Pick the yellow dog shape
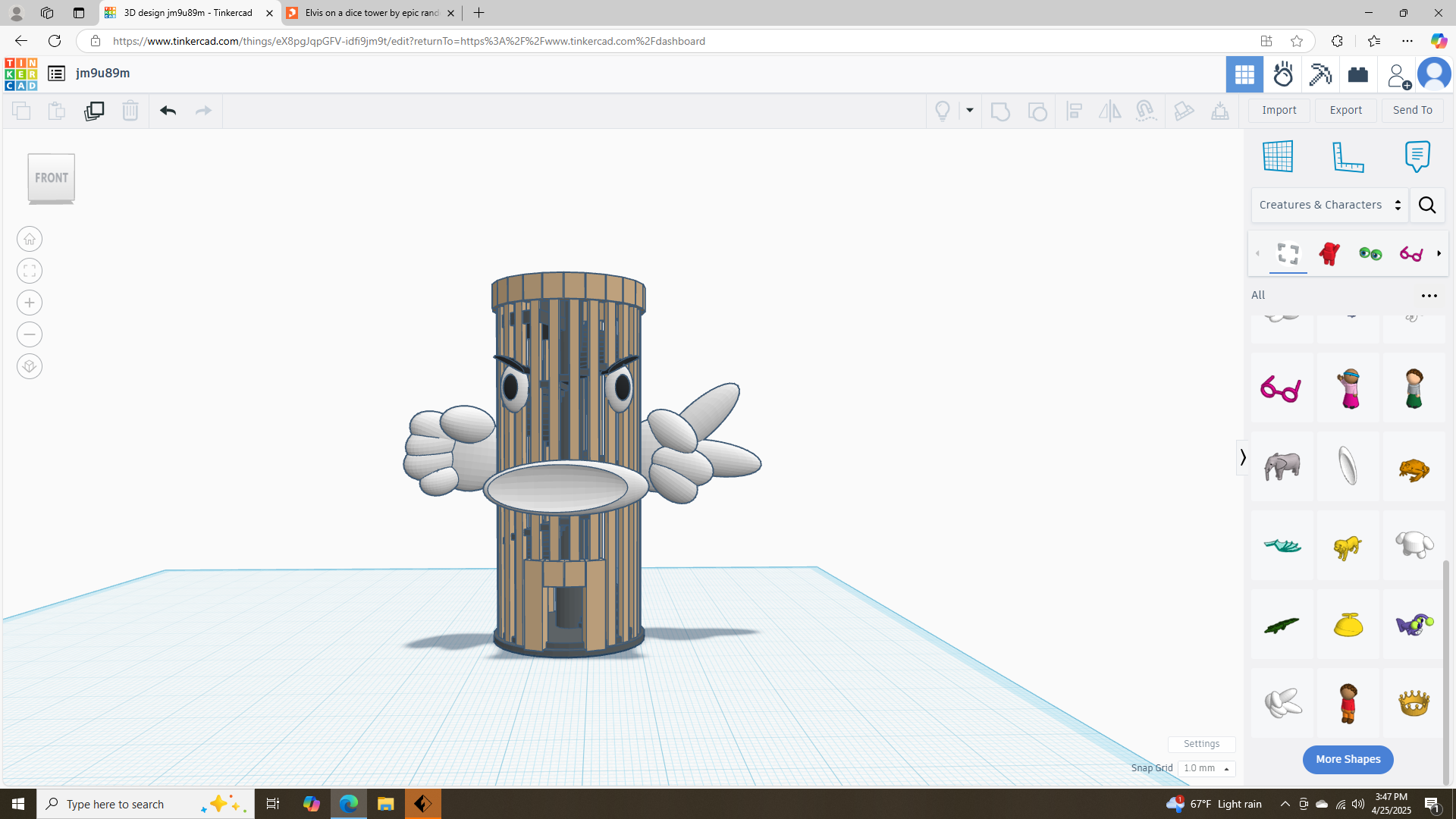 pyautogui.click(x=1348, y=546)
